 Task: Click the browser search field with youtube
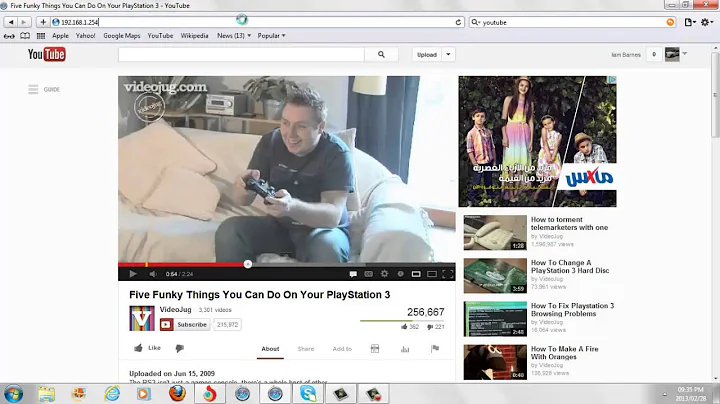click(x=573, y=22)
